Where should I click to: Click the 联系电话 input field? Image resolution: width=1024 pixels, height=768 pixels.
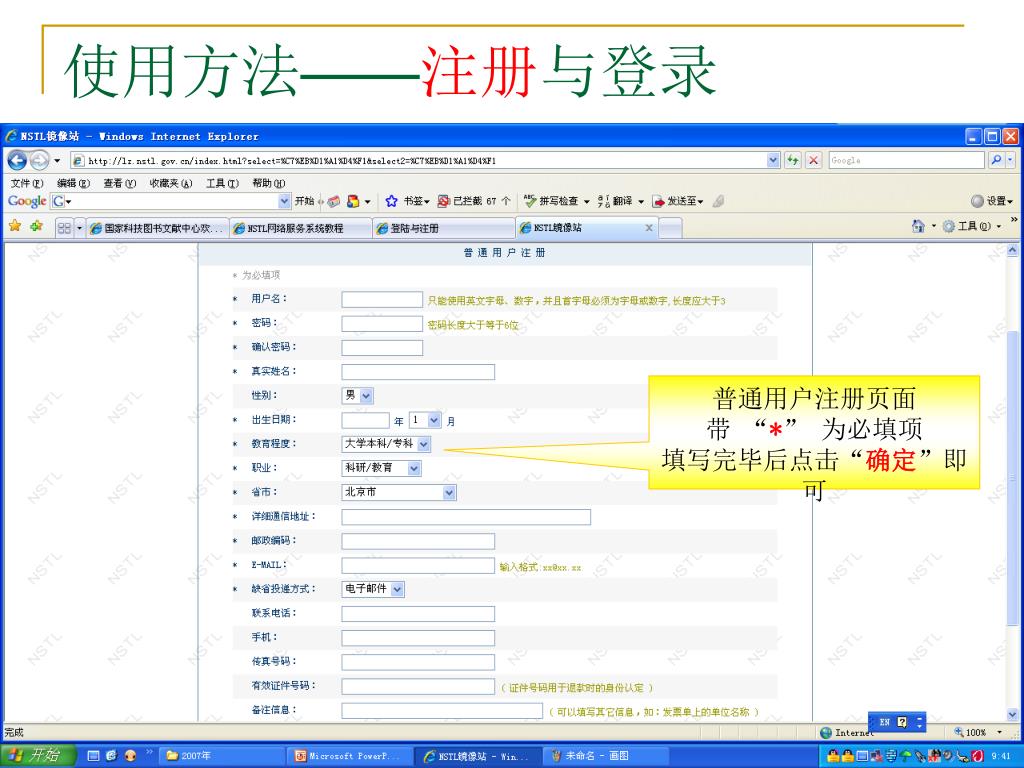(x=418, y=614)
